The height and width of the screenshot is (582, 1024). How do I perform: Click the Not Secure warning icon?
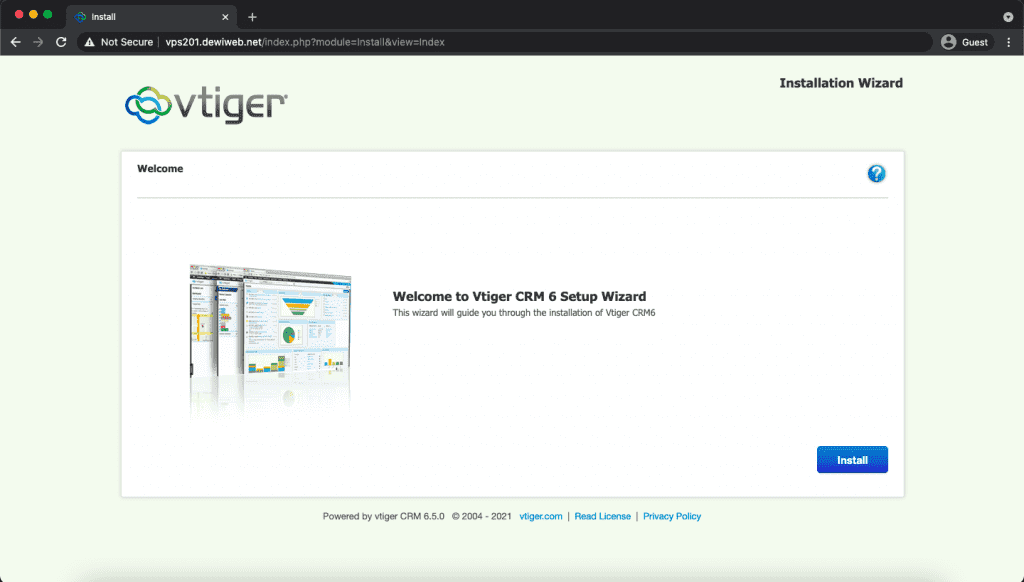(89, 42)
